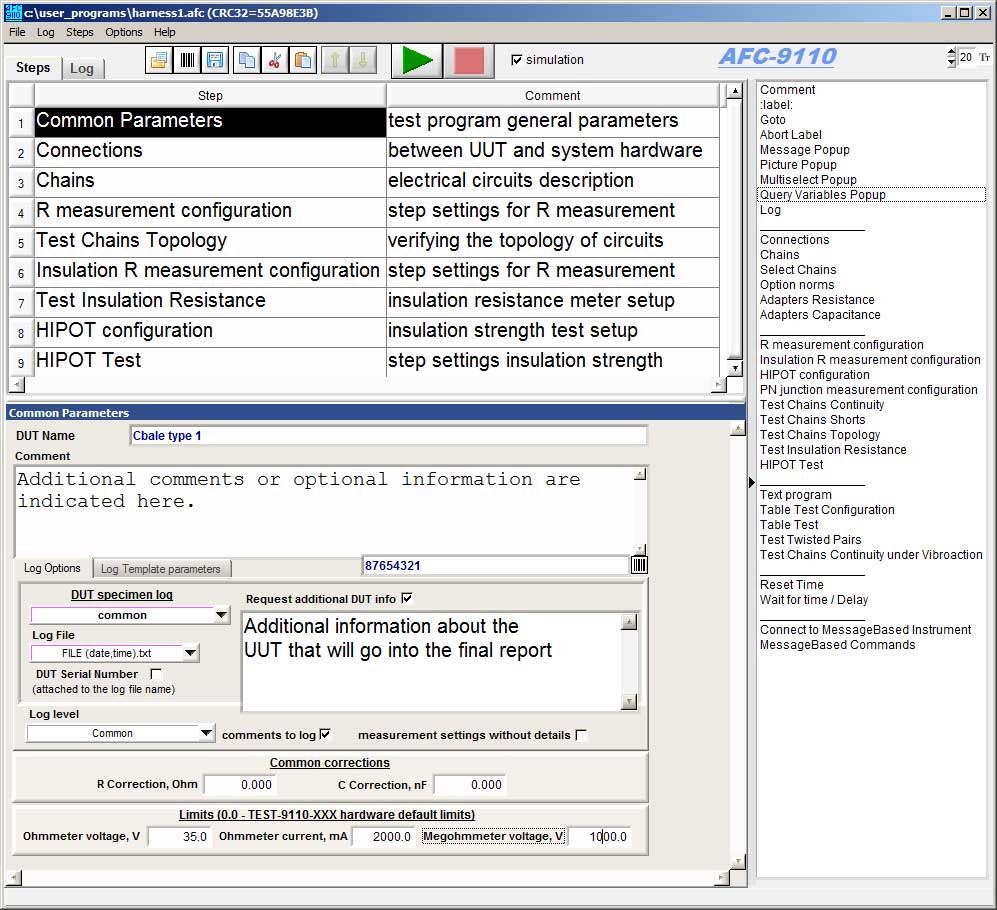This screenshot has height=910, width=997.
Task: Switch to the top Log tab
Action: [82, 69]
